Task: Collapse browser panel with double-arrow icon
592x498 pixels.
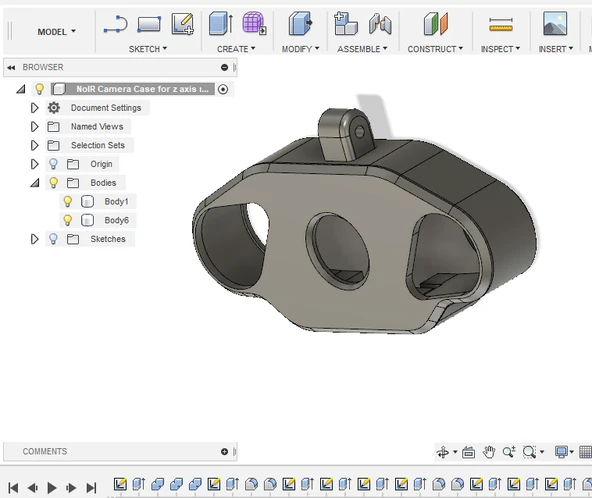Action: (11, 68)
